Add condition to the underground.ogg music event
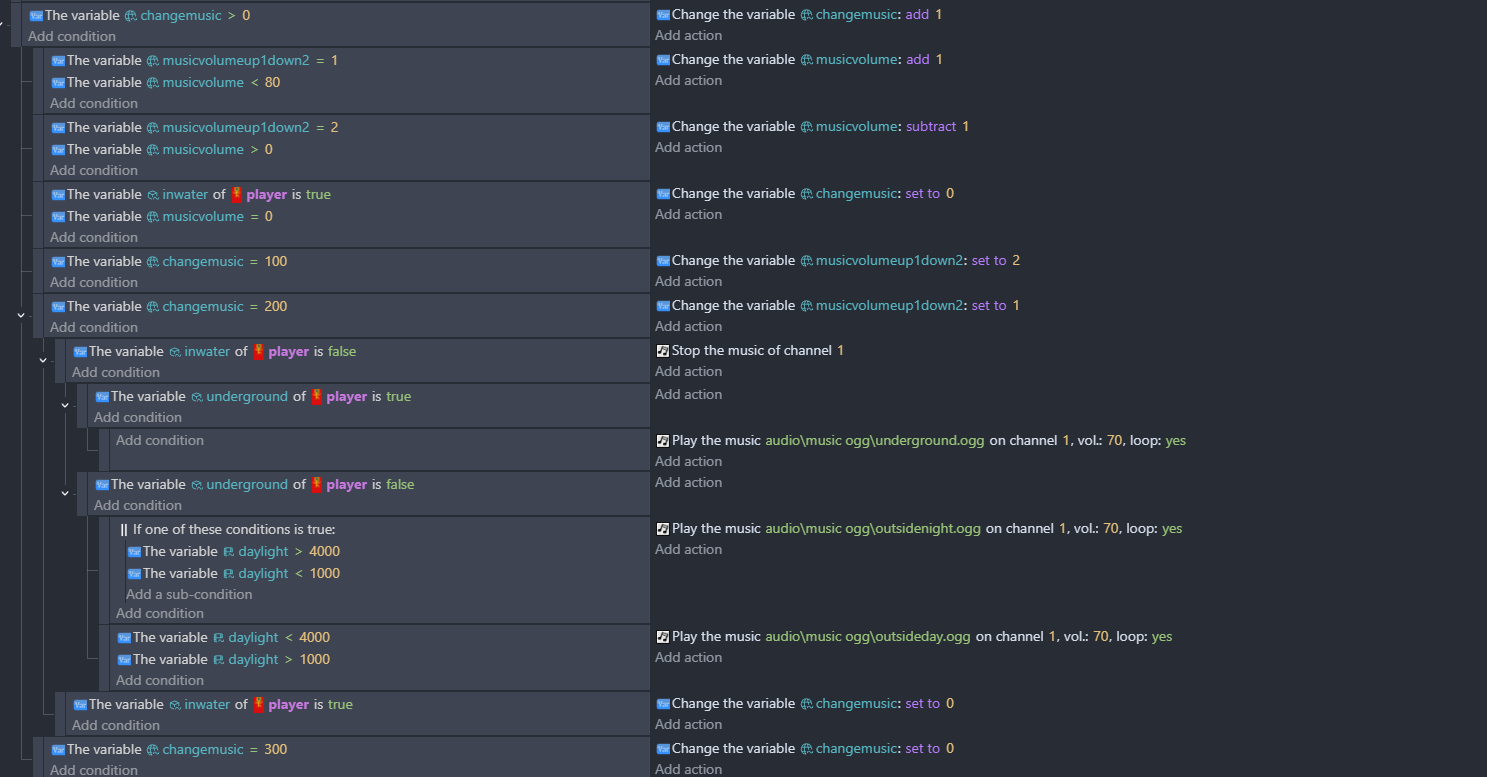Screen dimensions: 1487x777 (160, 440)
